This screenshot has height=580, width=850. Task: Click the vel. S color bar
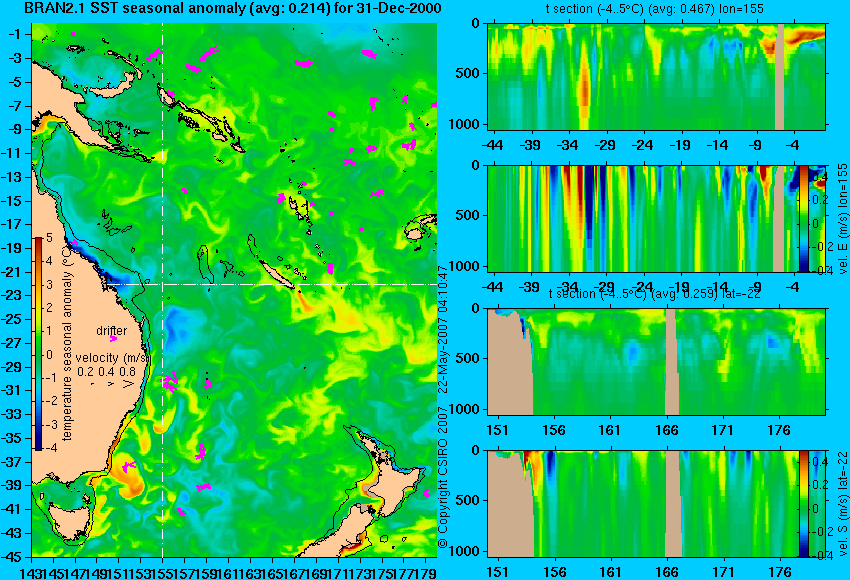(x=804, y=504)
